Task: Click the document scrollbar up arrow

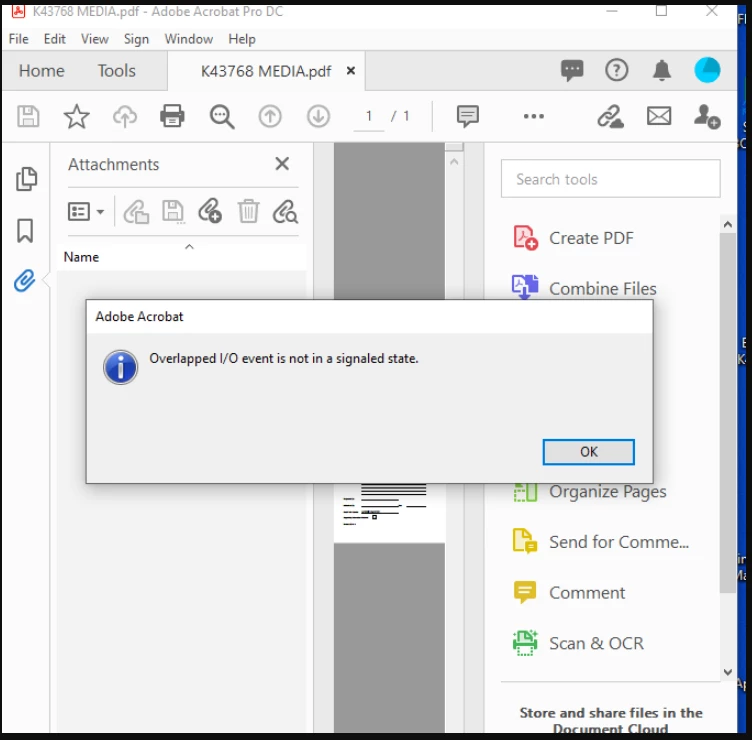Action: tap(454, 162)
